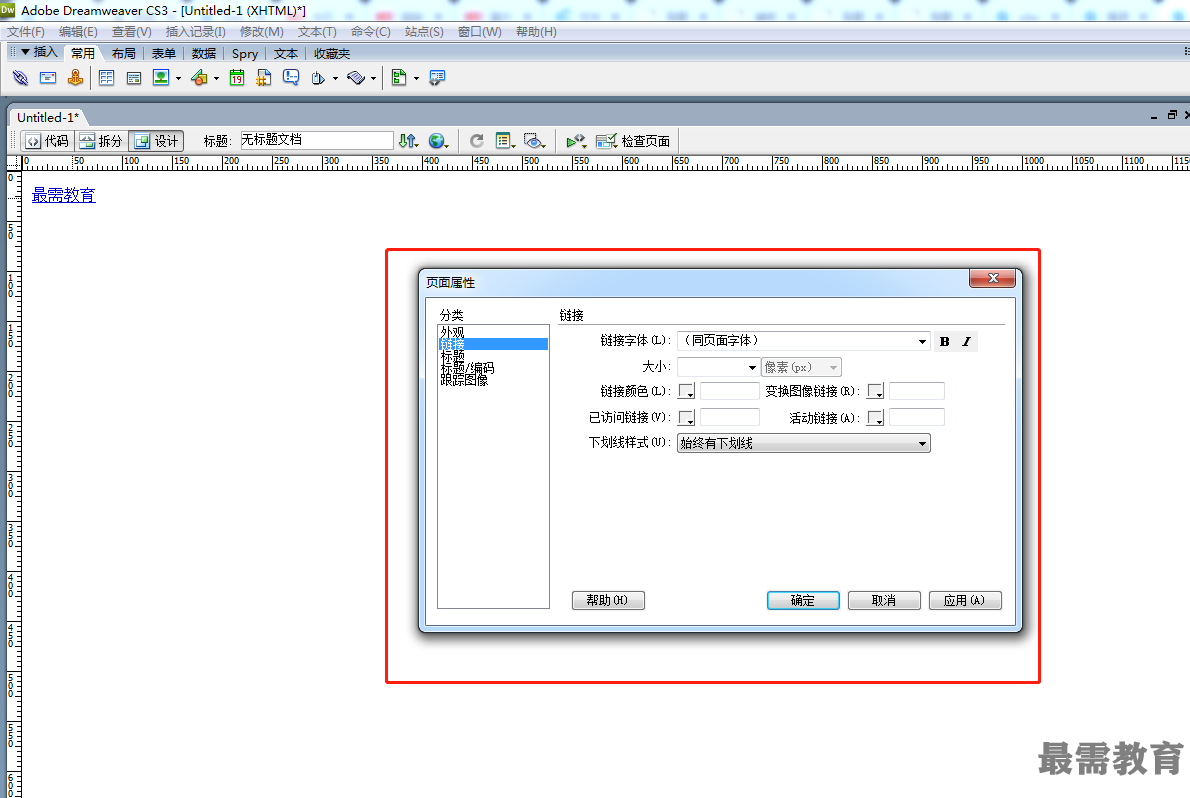
Task: Click the OK button in Page Properties
Action: pos(803,601)
